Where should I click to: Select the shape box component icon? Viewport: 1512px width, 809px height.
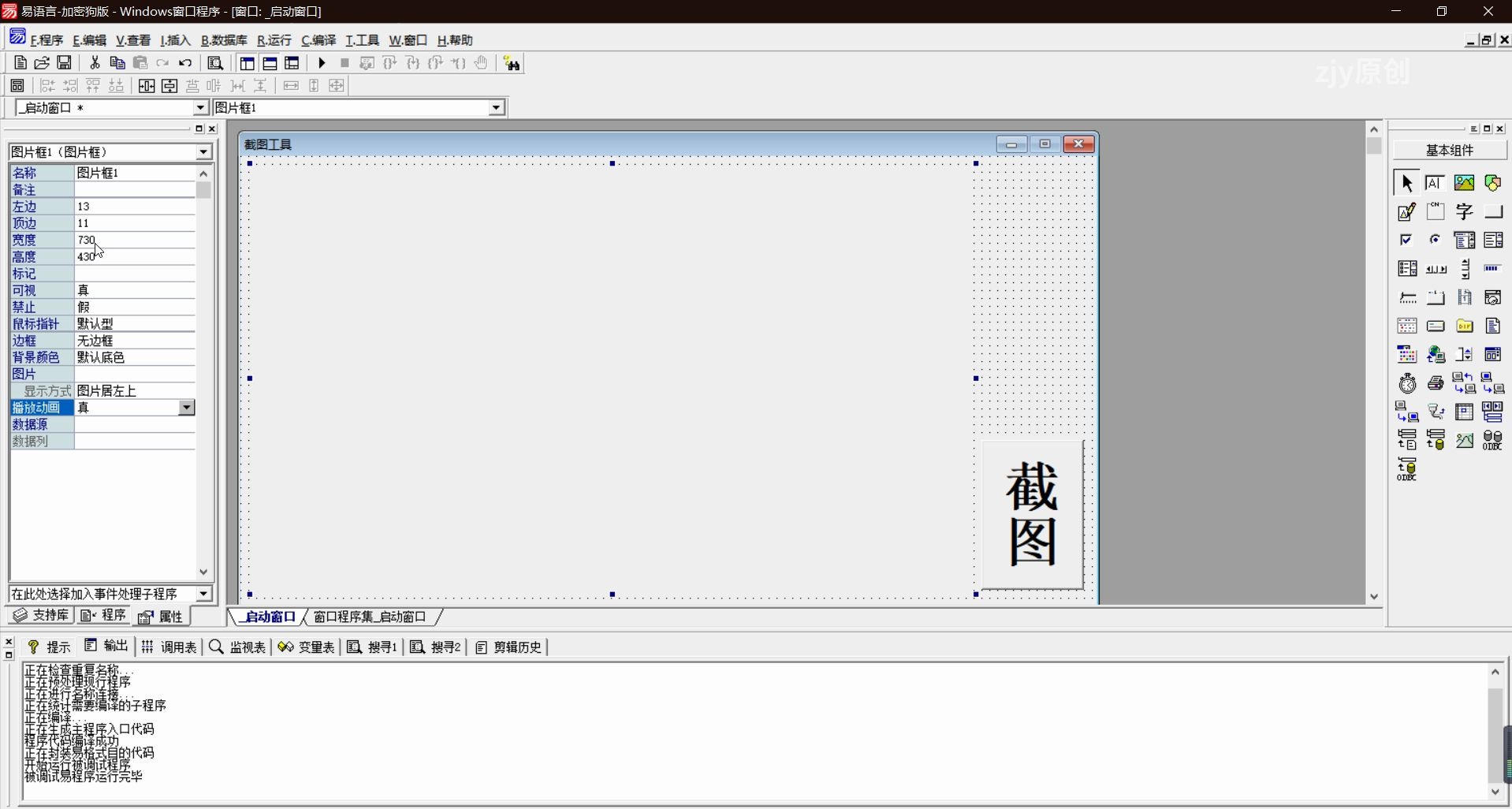pos(1493,183)
